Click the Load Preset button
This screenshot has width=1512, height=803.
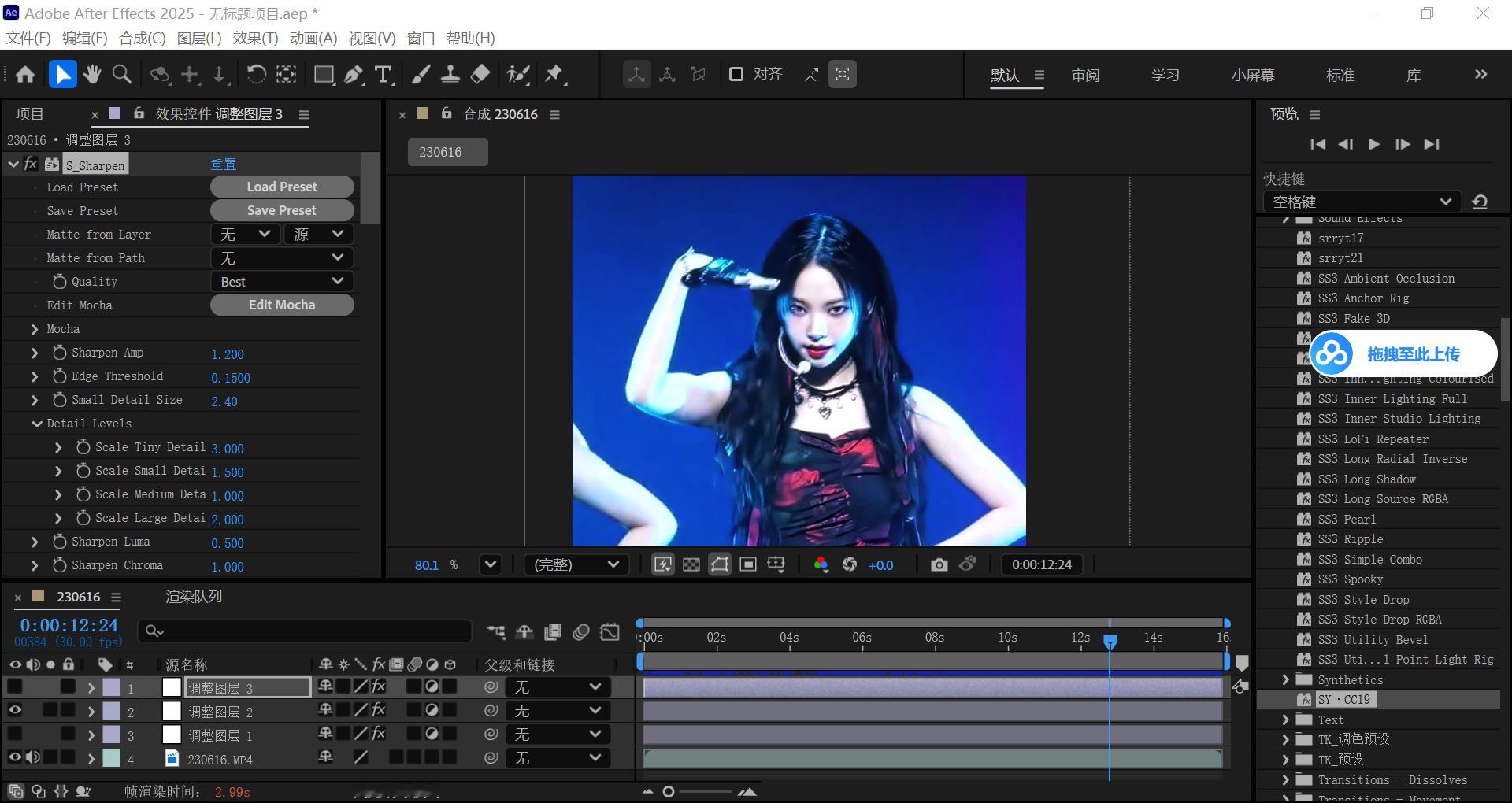coord(282,187)
